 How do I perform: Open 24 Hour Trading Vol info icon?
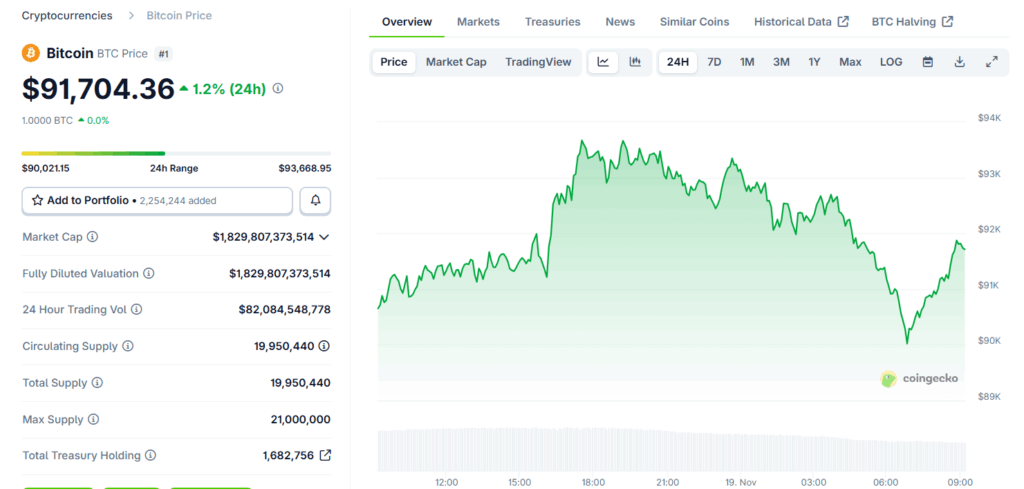(136, 309)
